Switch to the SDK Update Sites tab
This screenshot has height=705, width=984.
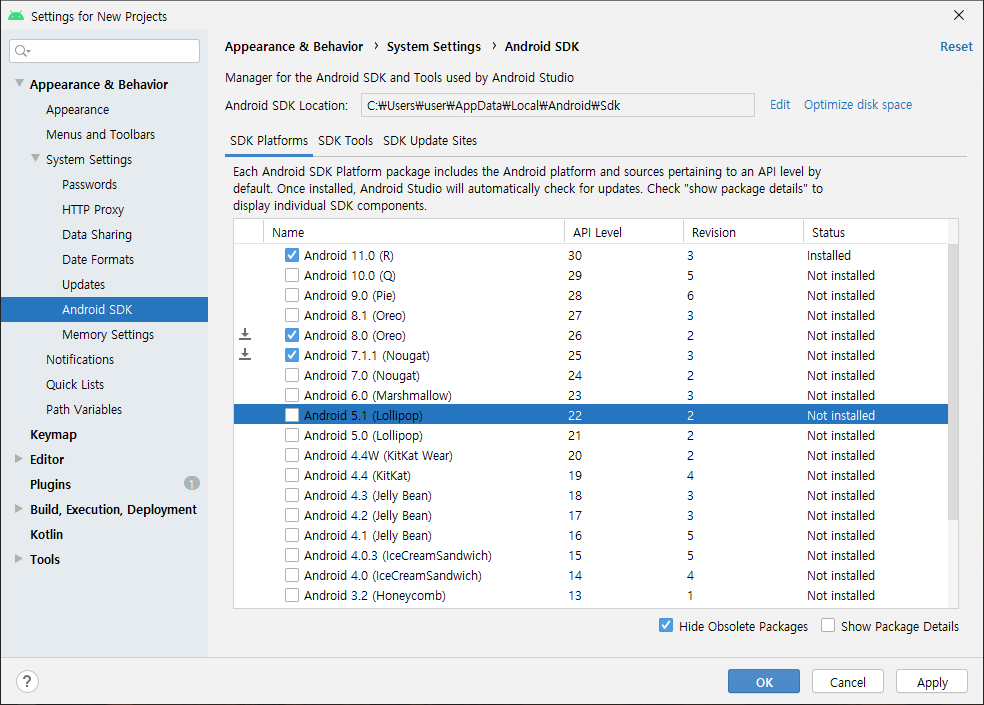(x=430, y=141)
